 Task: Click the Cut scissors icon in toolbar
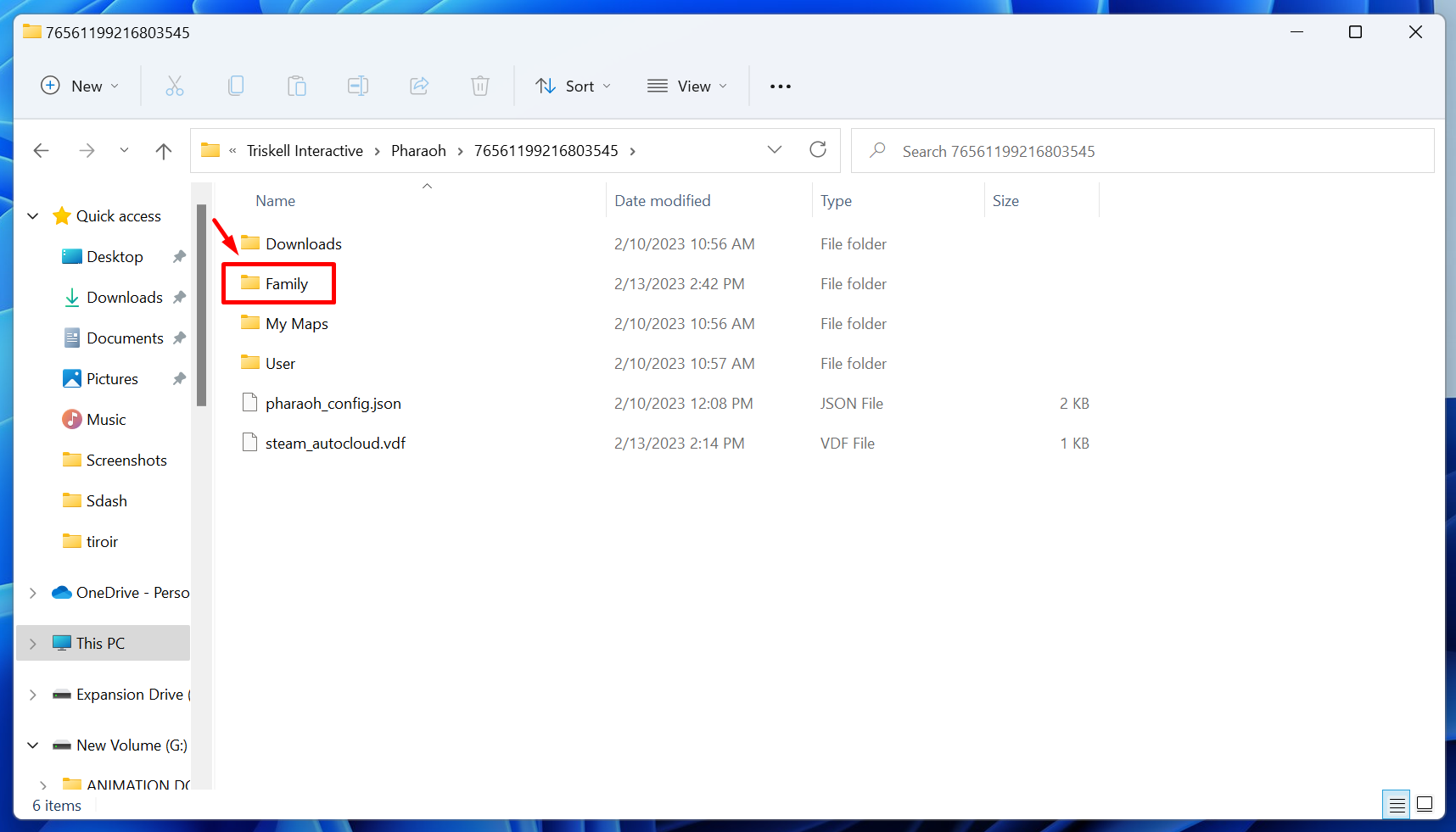coord(175,86)
